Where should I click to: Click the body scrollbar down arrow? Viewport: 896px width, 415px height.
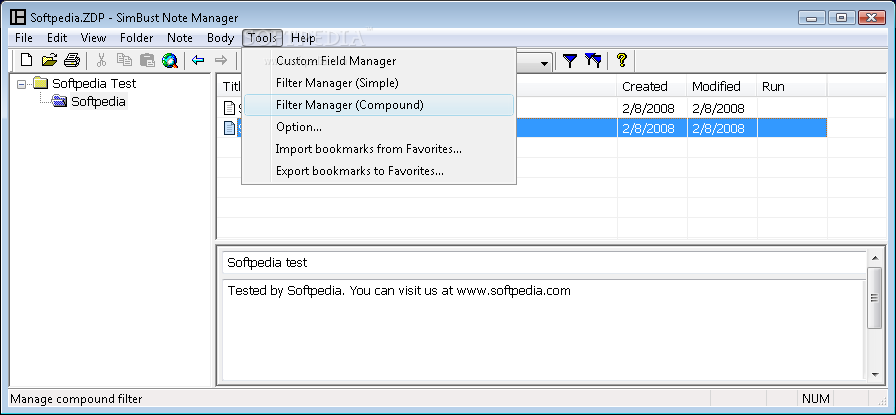pyautogui.click(x=875, y=374)
